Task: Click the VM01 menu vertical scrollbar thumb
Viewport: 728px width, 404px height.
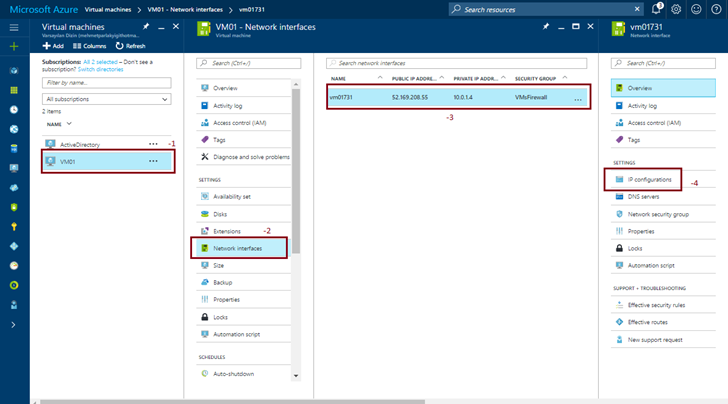Action: coord(296,171)
